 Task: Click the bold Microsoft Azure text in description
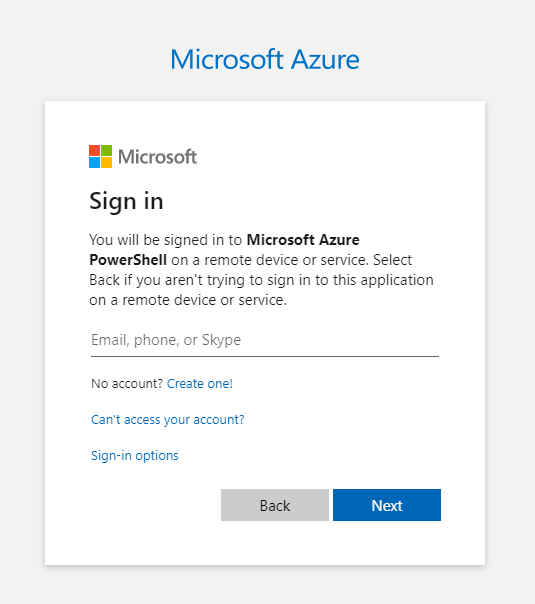(x=303, y=240)
